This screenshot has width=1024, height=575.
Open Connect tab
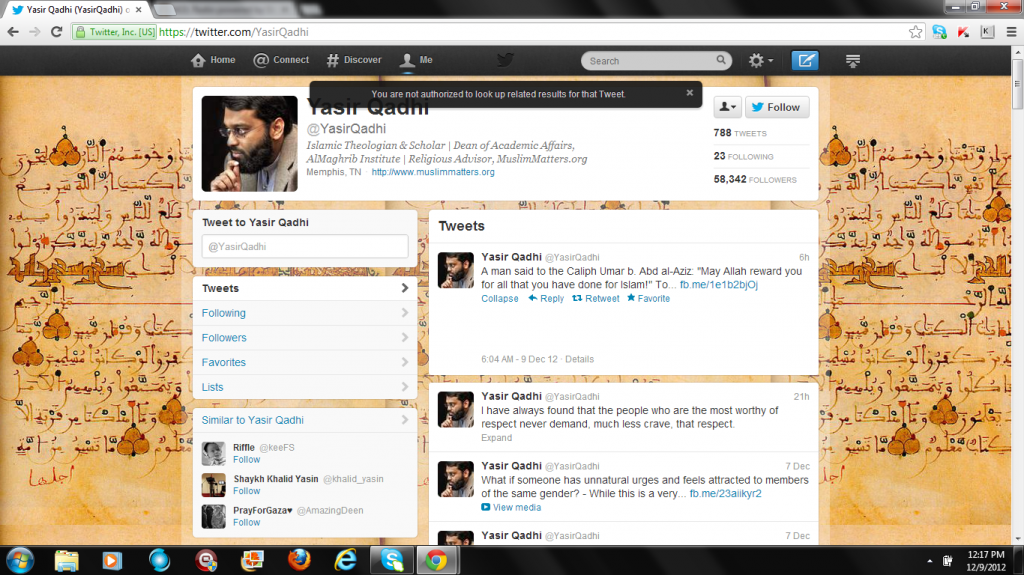[281, 60]
